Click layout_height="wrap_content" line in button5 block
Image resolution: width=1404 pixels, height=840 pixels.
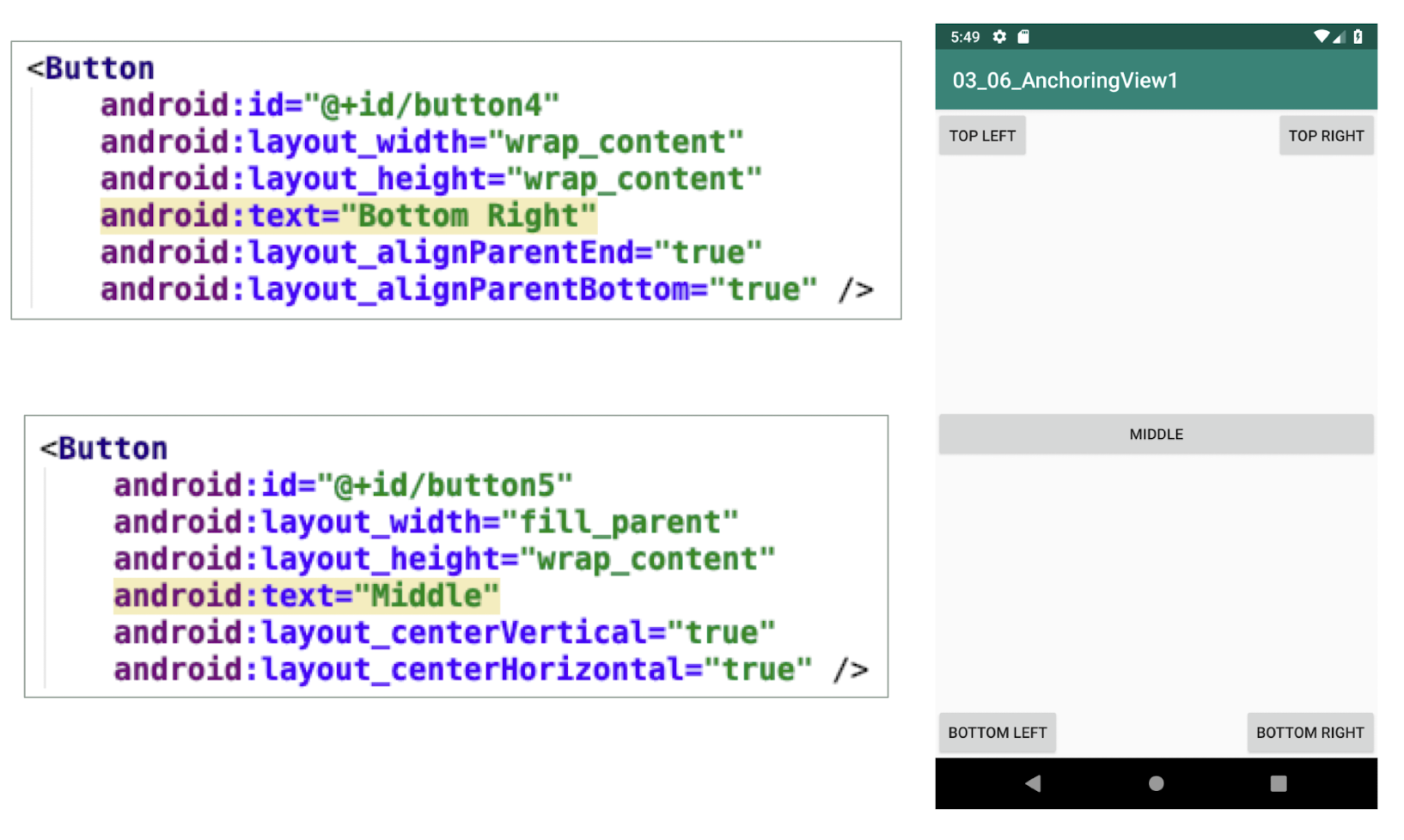[x=444, y=559]
